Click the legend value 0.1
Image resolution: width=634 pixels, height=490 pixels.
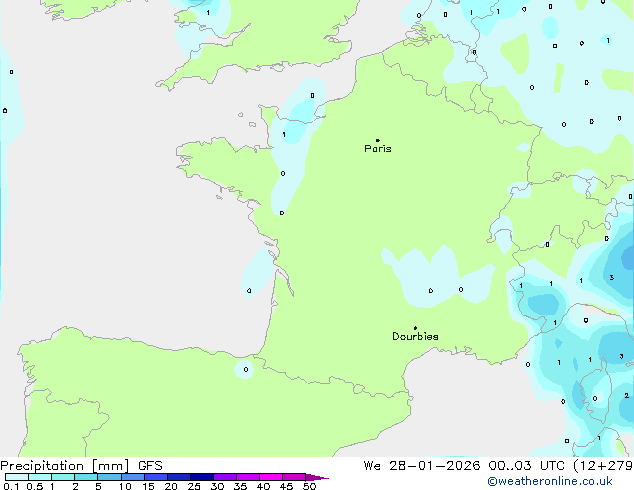[x=11, y=486]
